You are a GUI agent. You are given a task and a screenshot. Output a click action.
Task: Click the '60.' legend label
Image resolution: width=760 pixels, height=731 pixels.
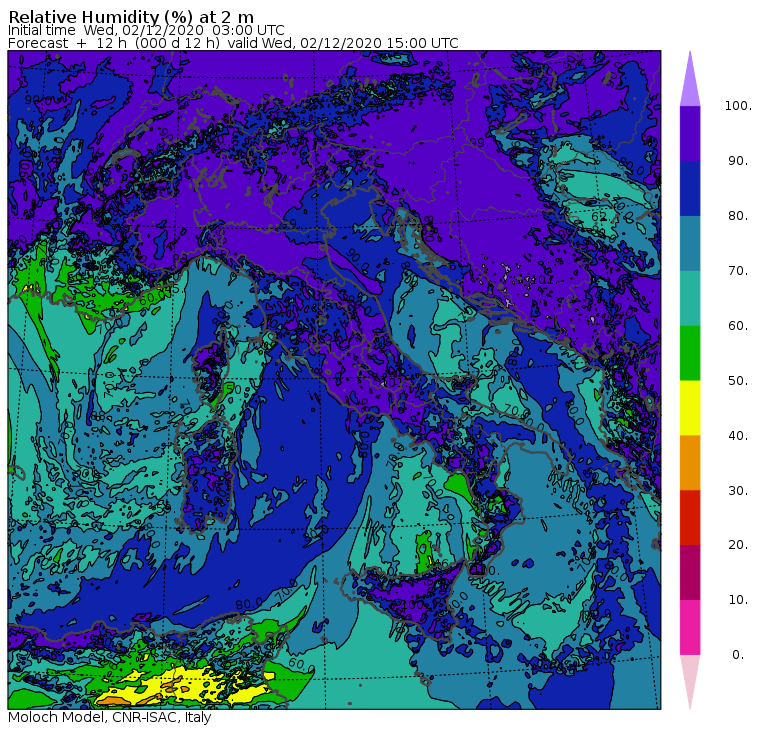pos(738,325)
